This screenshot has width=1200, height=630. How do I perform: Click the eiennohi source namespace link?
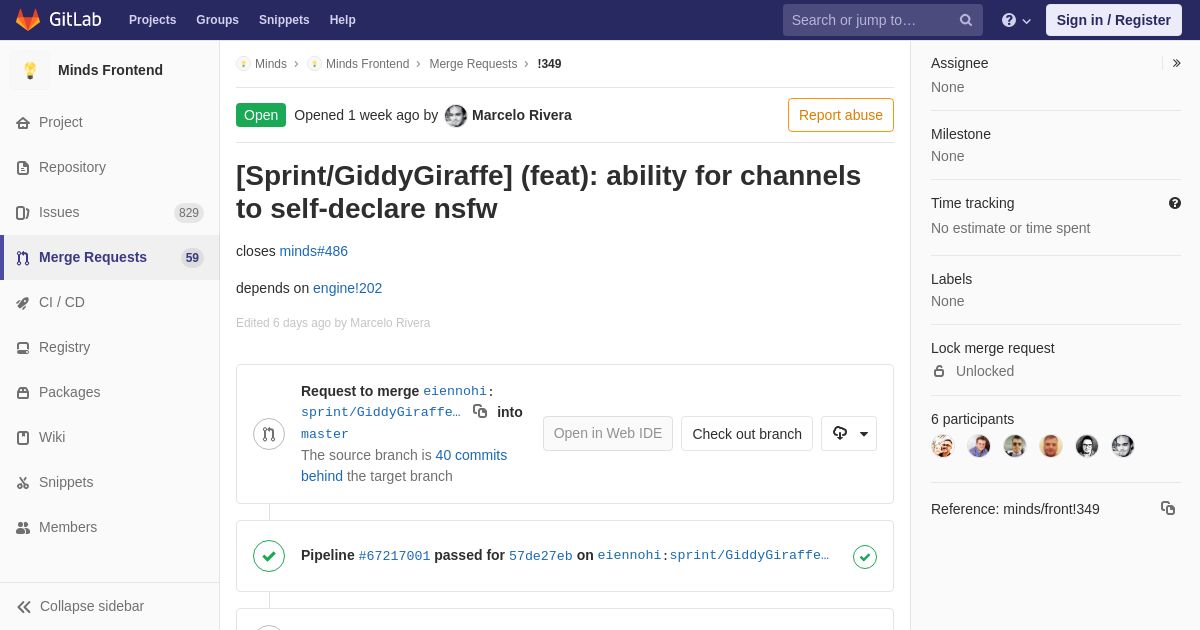click(455, 392)
